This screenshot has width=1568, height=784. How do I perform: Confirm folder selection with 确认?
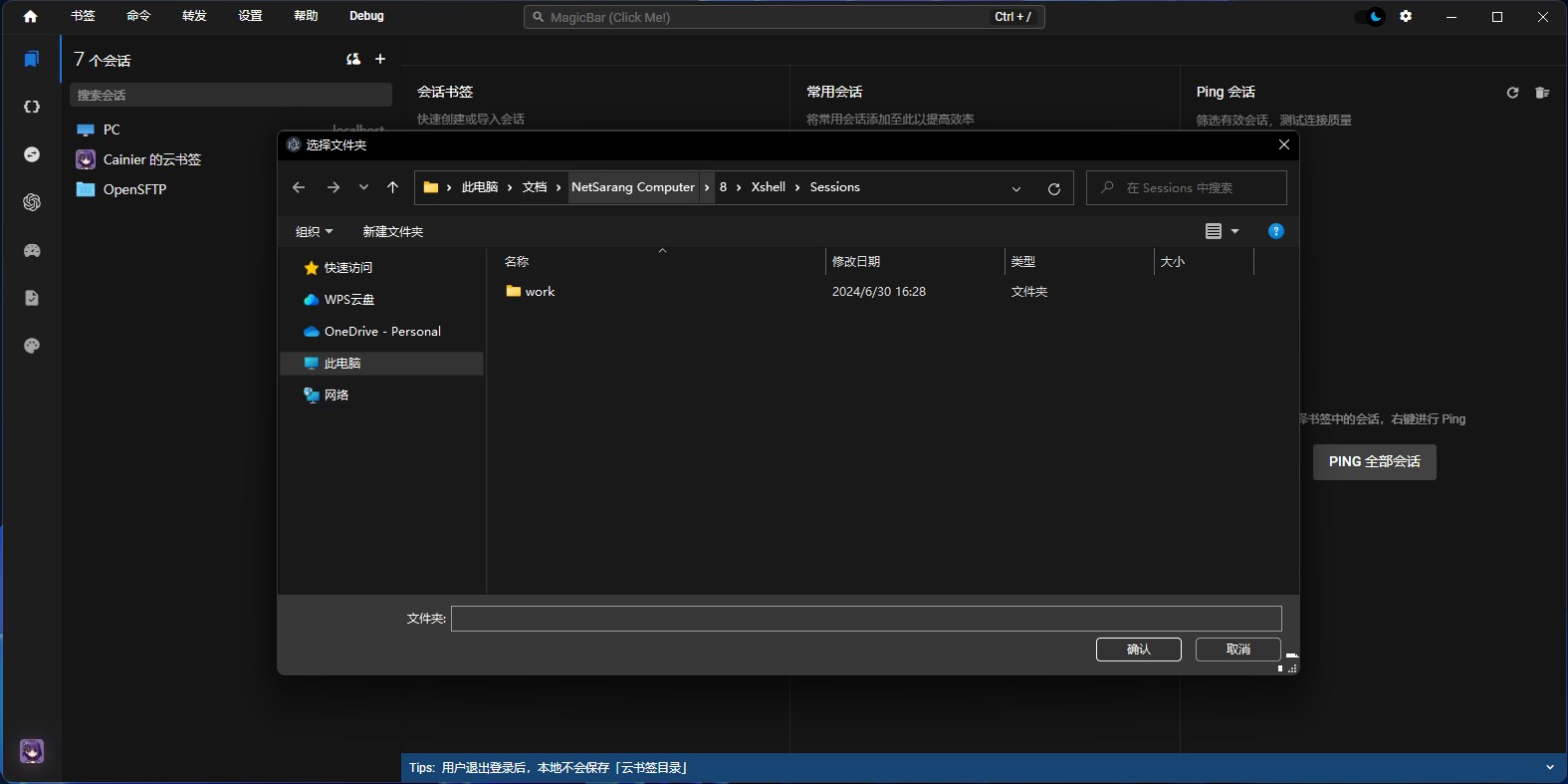point(1139,650)
